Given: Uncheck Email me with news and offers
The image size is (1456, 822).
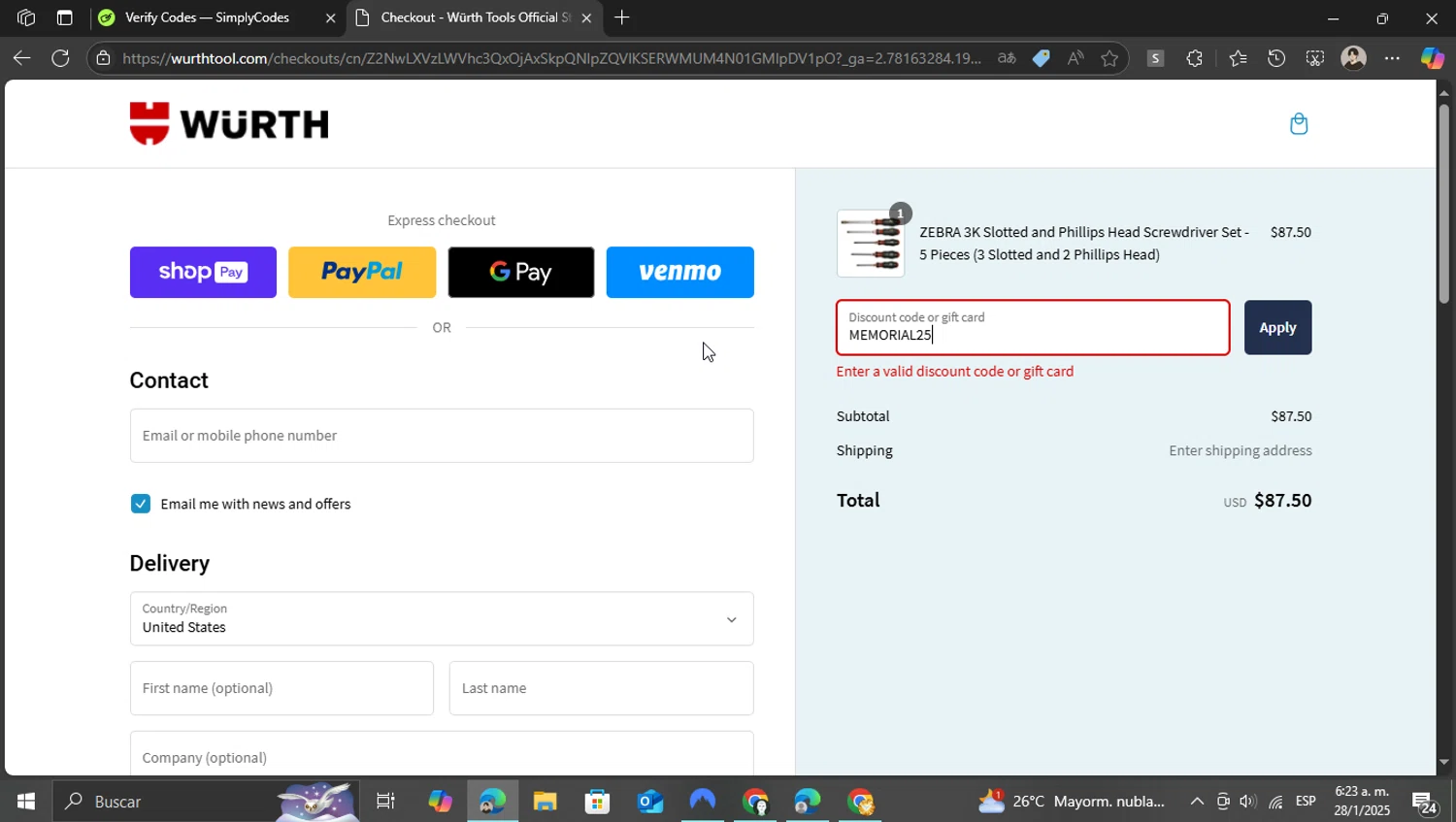Looking at the screenshot, I should pyautogui.click(x=141, y=504).
